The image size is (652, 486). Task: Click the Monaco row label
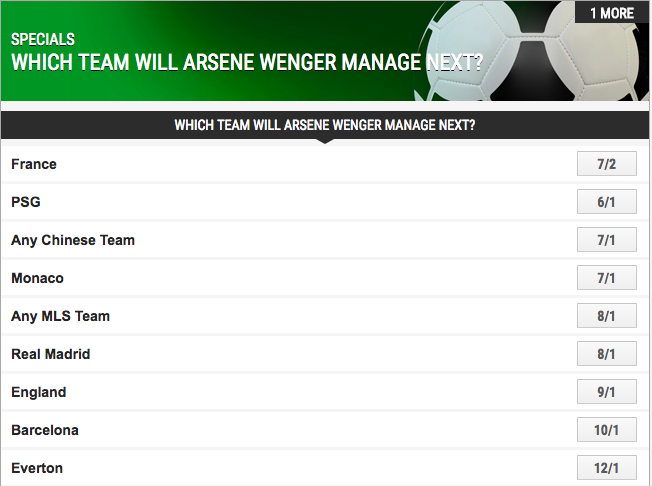coord(37,278)
